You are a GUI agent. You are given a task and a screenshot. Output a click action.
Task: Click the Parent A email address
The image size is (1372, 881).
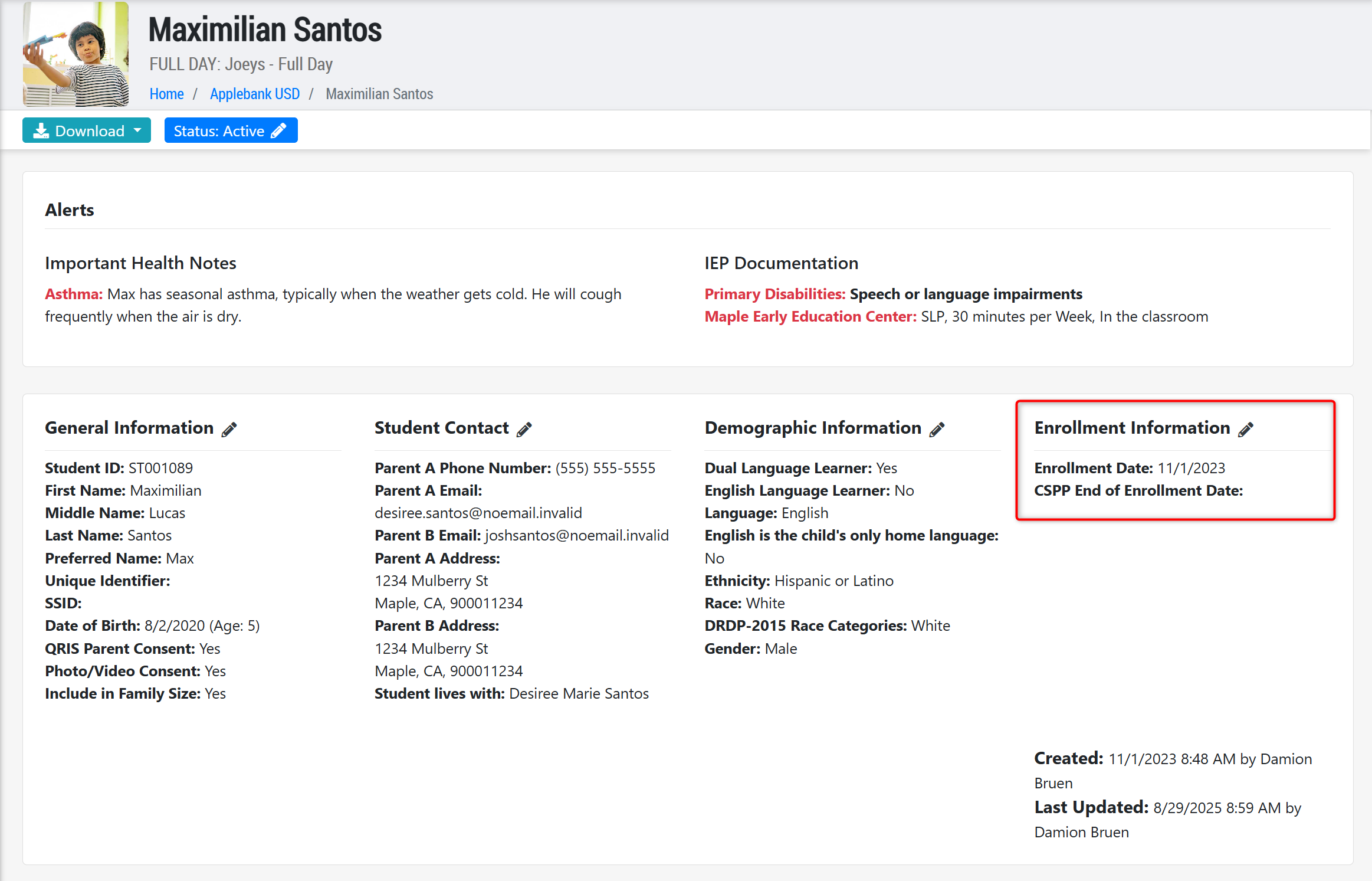click(478, 513)
